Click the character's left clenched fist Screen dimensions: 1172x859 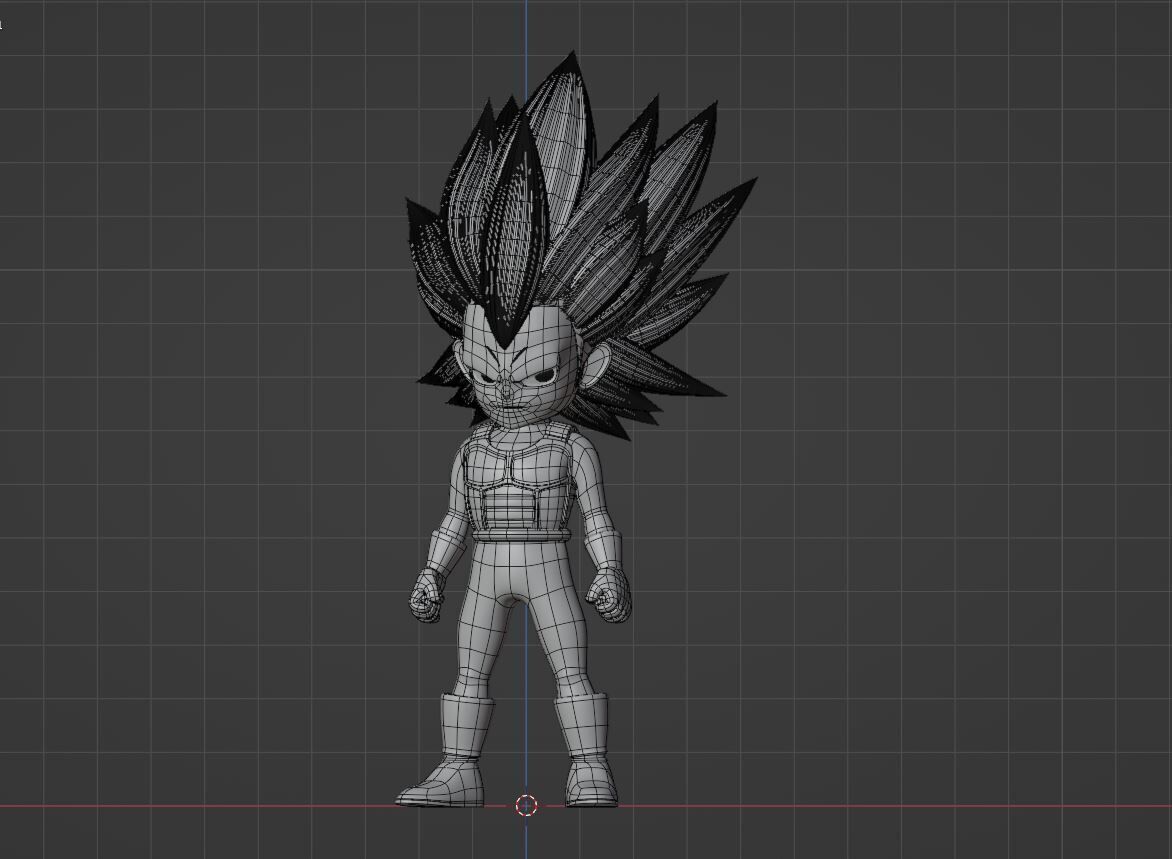(608, 594)
